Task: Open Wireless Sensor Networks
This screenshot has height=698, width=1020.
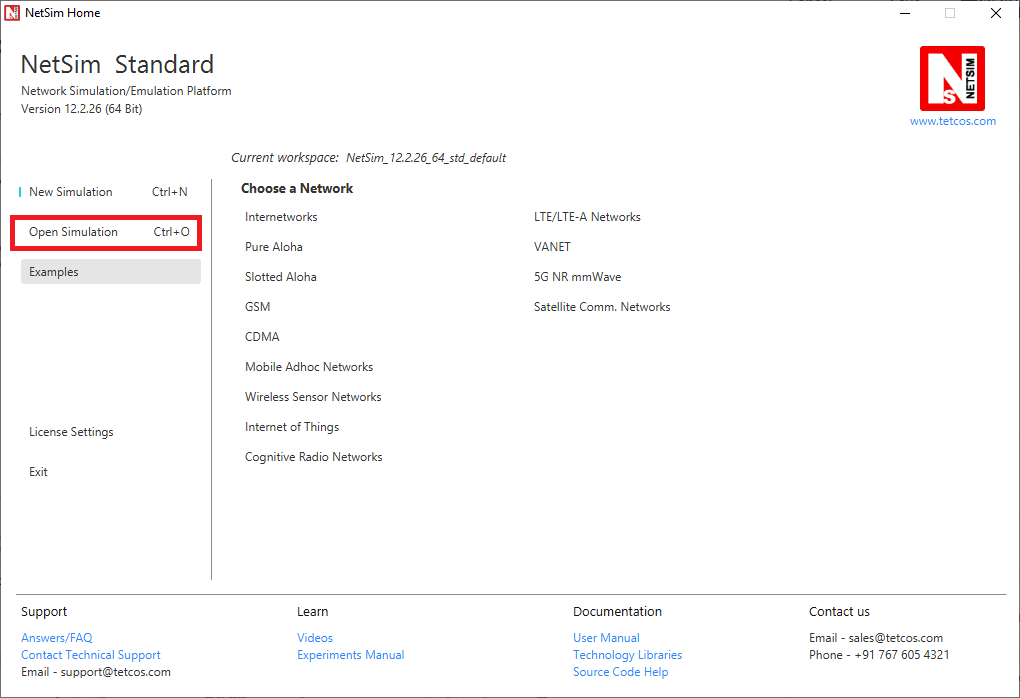Action: (313, 397)
